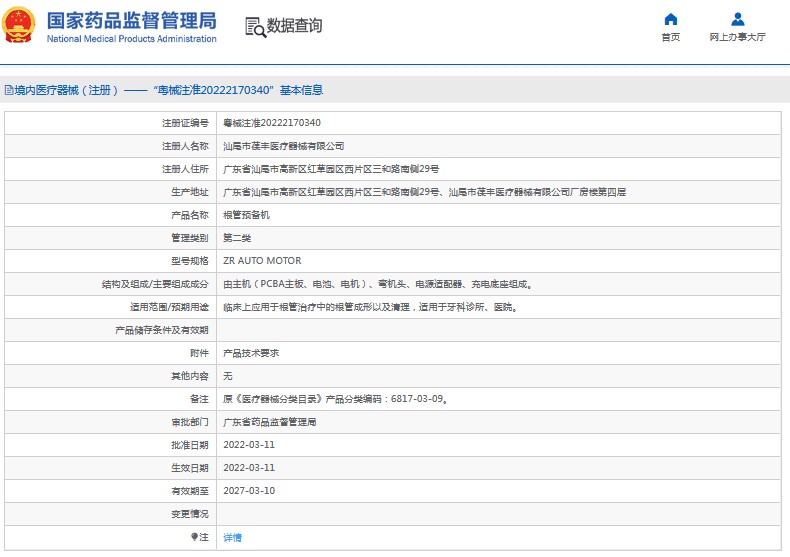The image size is (790, 557).
Task: Click product name value 根管预备机
Action: tap(246, 215)
